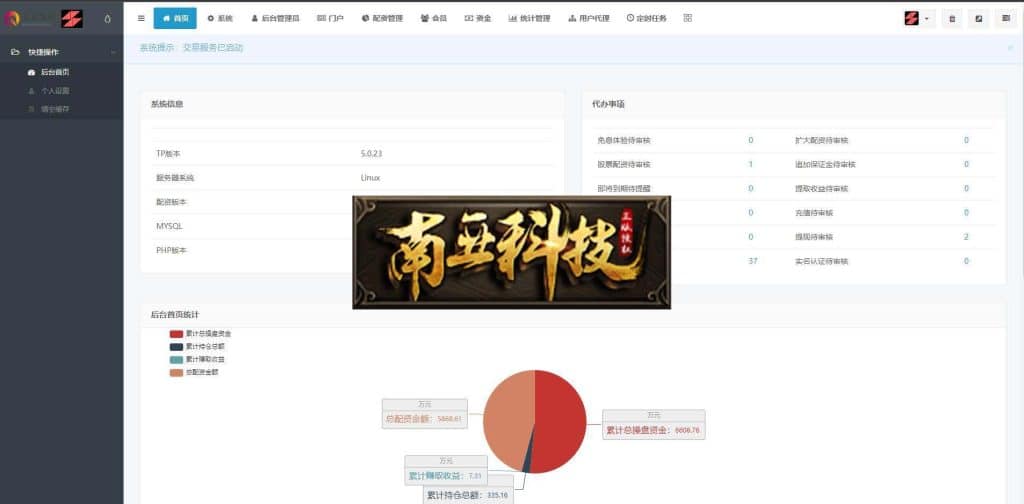Screen dimensions: 1024x504
Task: Click the count 37 in 代办事项
Action: coord(752,260)
